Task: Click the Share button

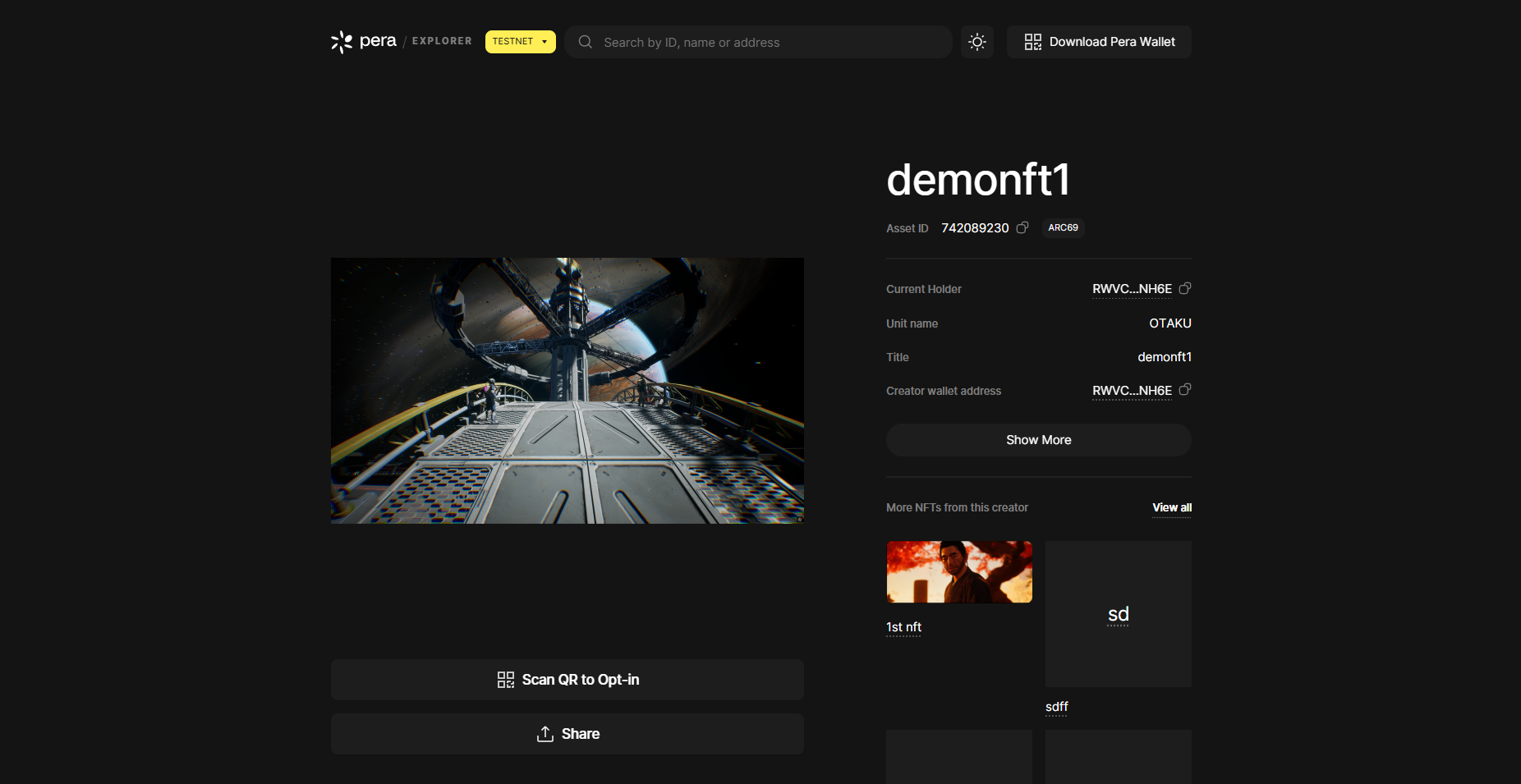Action: point(568,734)
